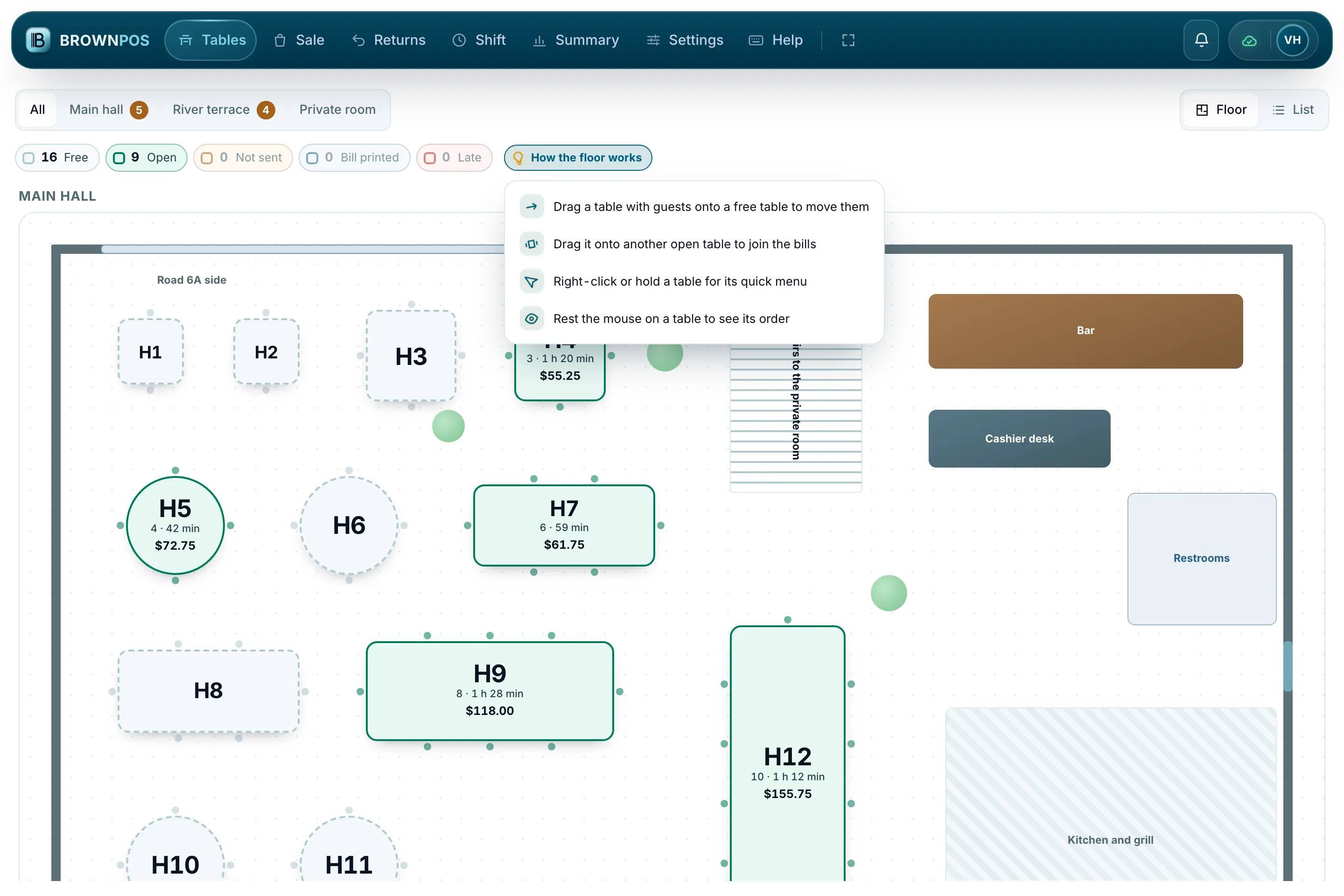This screenshot has width=1344, height=896.
Task: Open round table H5
Action: [x=175, y=525]
